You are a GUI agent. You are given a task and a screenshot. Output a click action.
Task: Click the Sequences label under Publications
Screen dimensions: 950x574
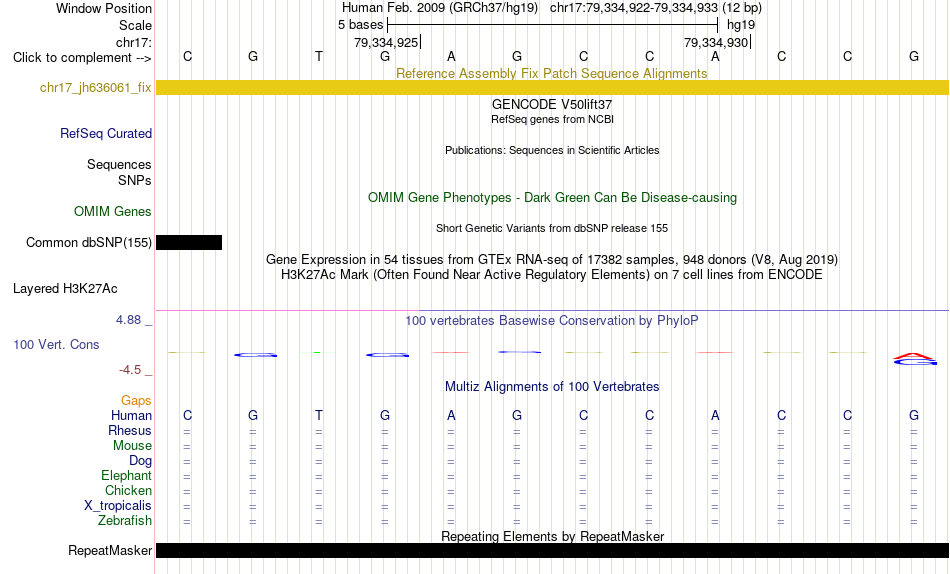(x=119, y=165)
